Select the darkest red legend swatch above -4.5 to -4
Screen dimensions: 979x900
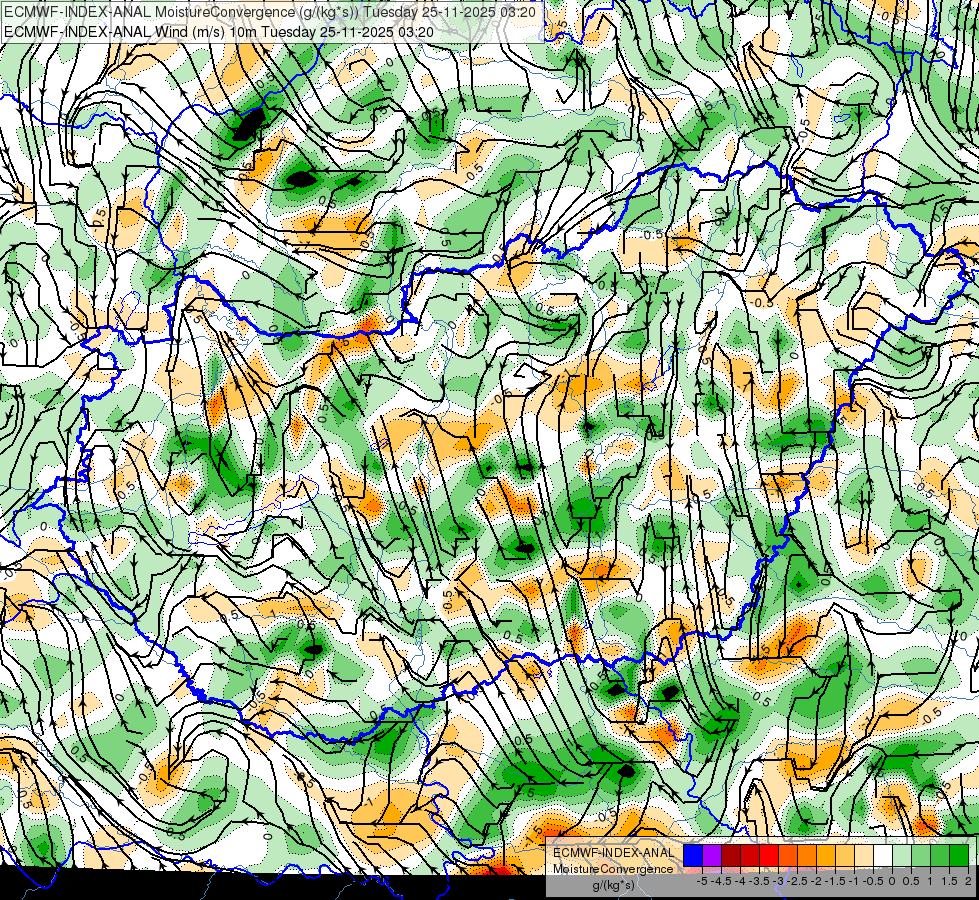coord(731,856)
